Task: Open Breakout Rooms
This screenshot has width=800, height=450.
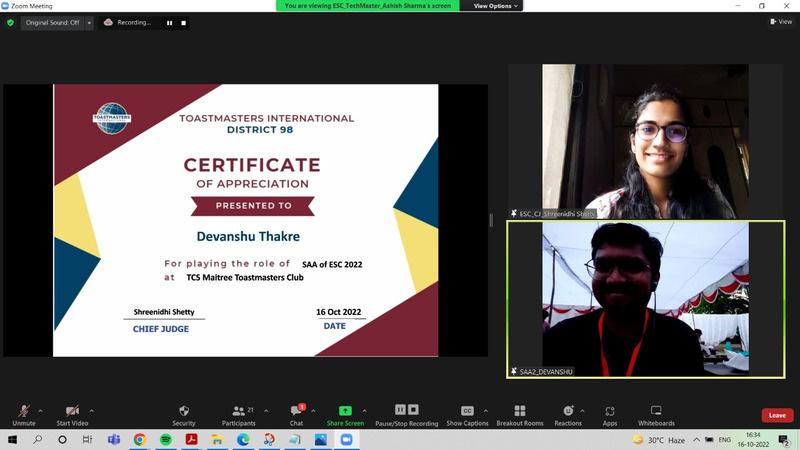Action: click(x=519, y=415)
